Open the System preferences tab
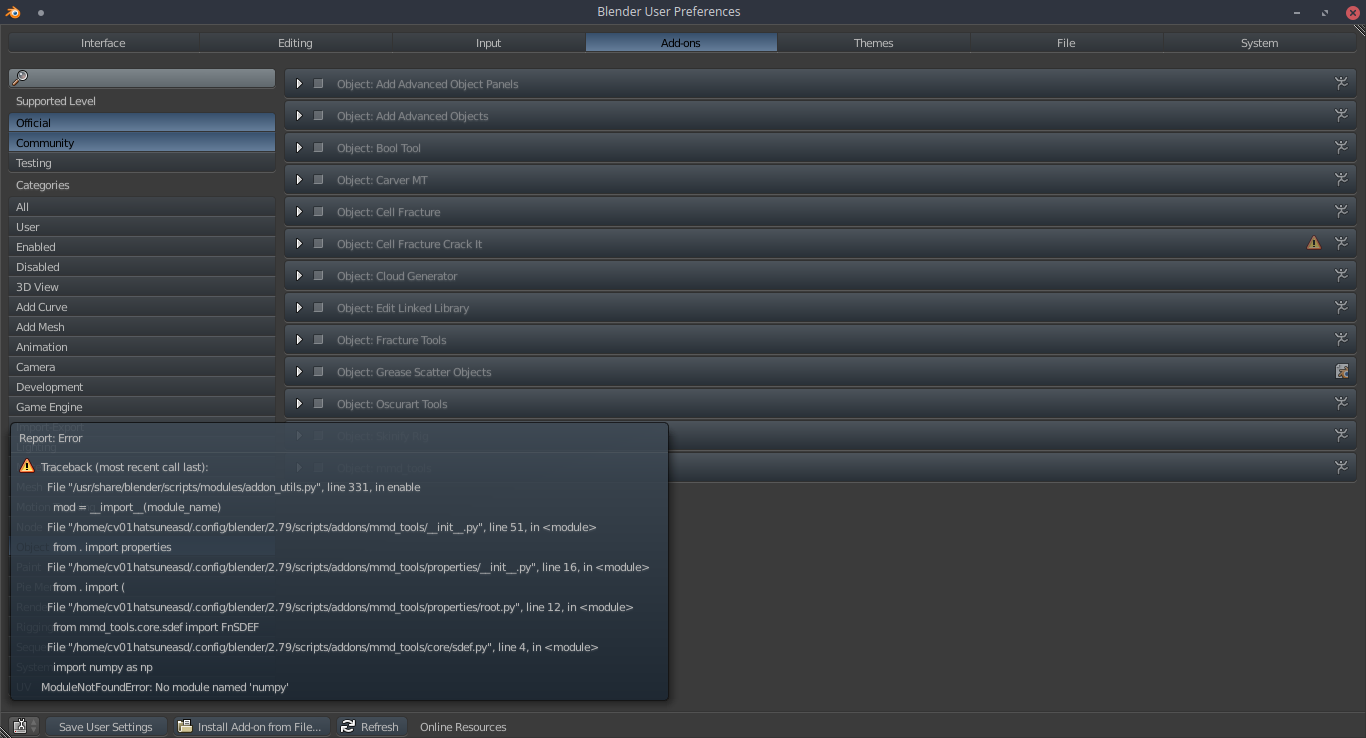Screen dimensions: 1366x738 click(x=1259, y=42)
